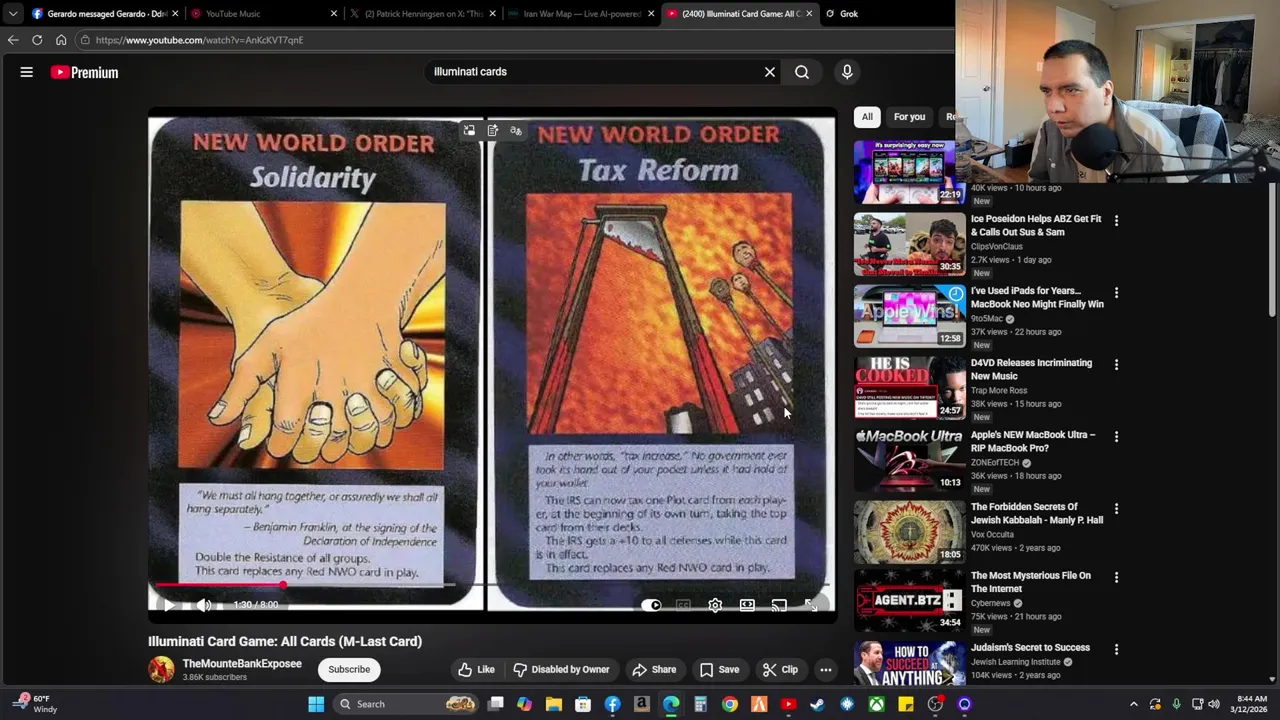Submit search with the magnifier button
Viewport: 1280px width, 720px height.
click(x=802, y=72)
